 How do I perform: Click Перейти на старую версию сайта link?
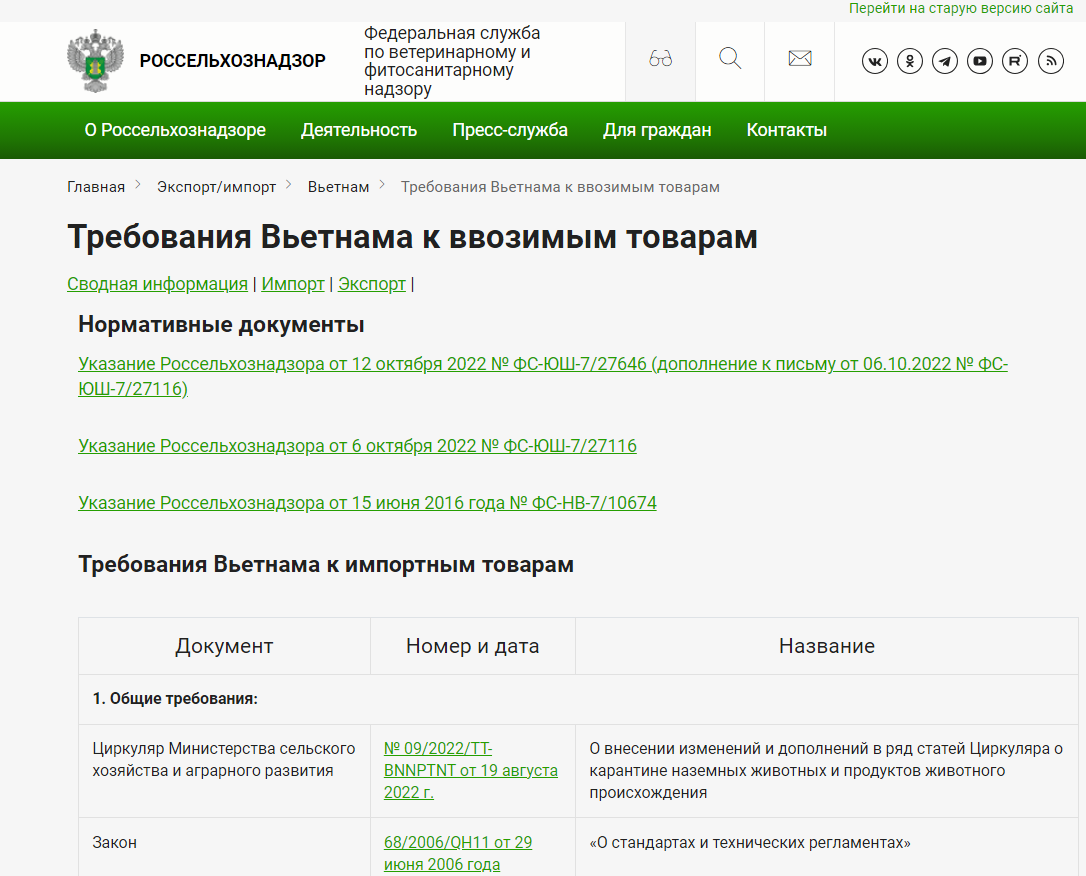tap(961, 8)
